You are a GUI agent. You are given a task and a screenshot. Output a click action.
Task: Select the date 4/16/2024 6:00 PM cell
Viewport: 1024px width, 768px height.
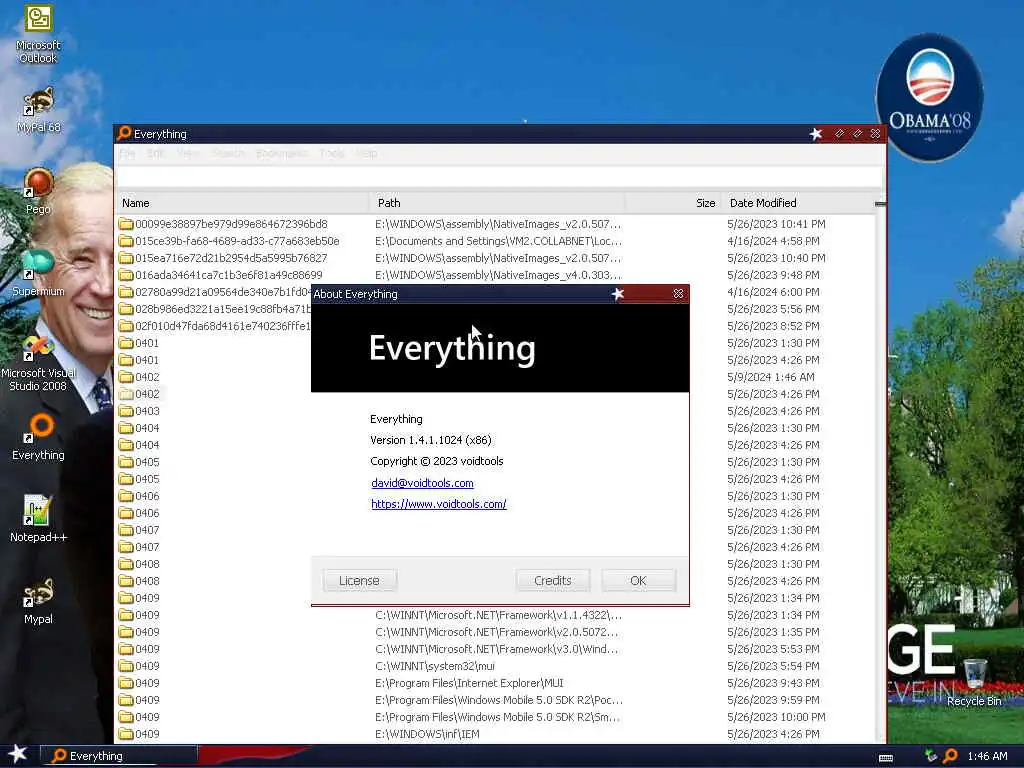click(x=773, y=292)
